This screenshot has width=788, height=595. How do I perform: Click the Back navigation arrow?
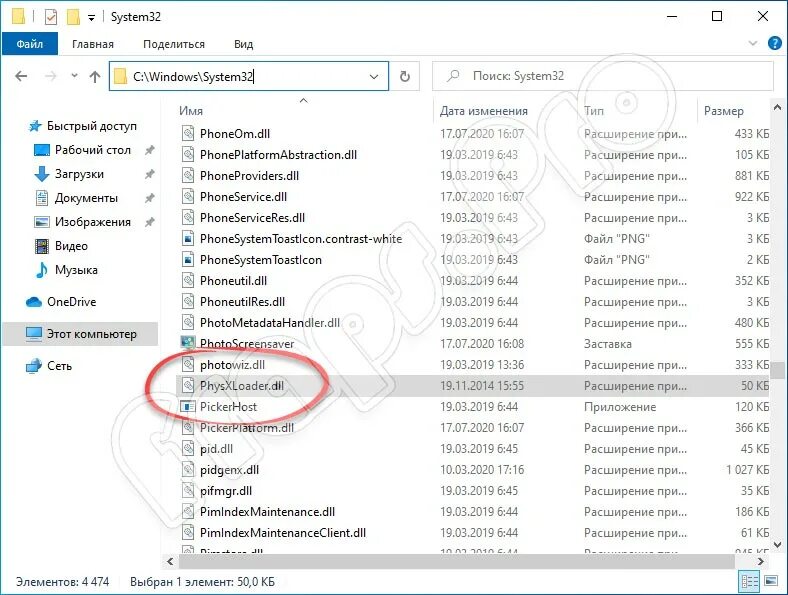click(x=21, y=76)
